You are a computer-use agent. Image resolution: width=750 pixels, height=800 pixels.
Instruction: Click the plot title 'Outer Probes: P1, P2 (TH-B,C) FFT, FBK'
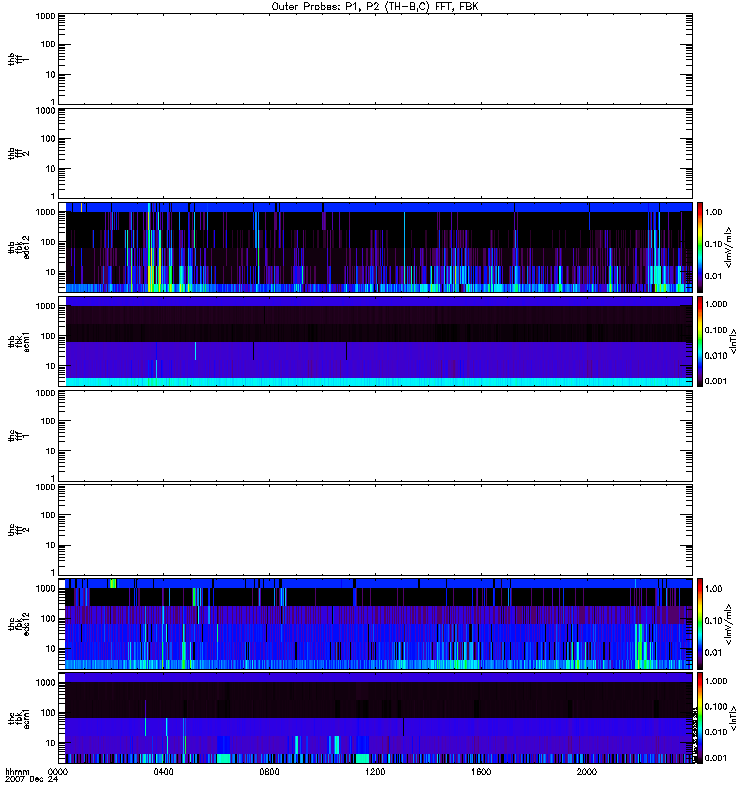375,7
